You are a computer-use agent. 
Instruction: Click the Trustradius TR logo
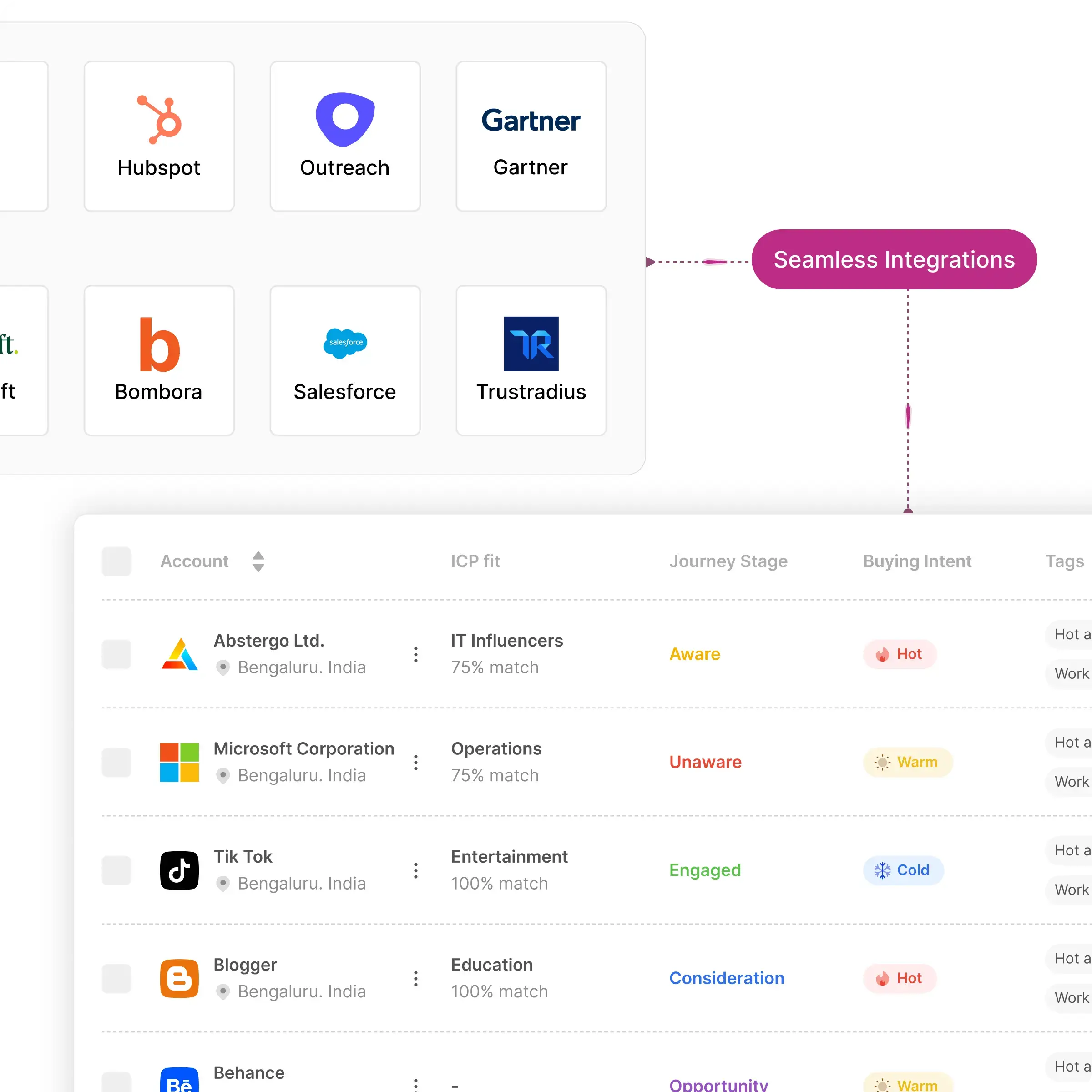531,344
